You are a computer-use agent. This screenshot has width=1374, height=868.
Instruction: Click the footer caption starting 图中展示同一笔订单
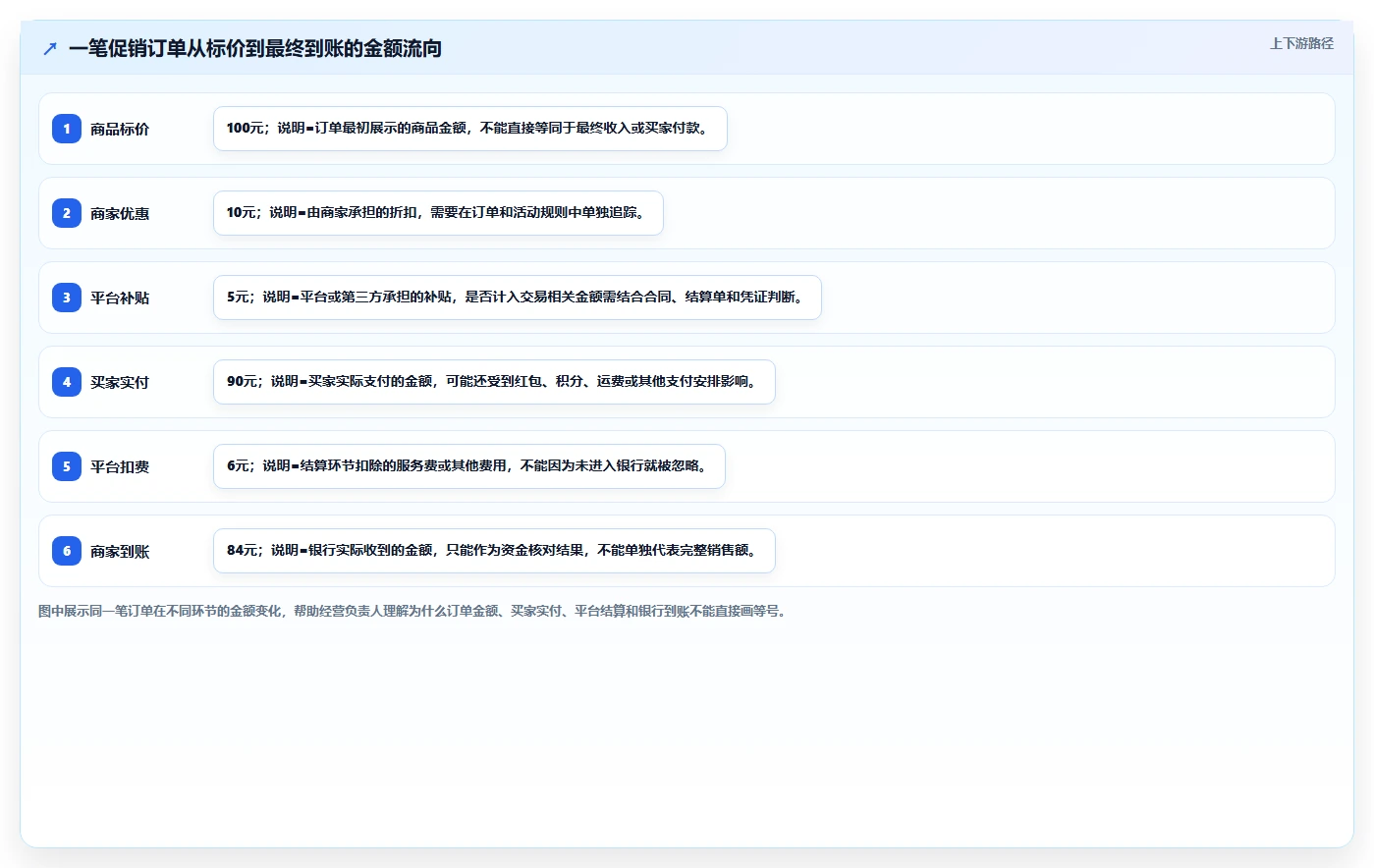click(x=412, y=611)
